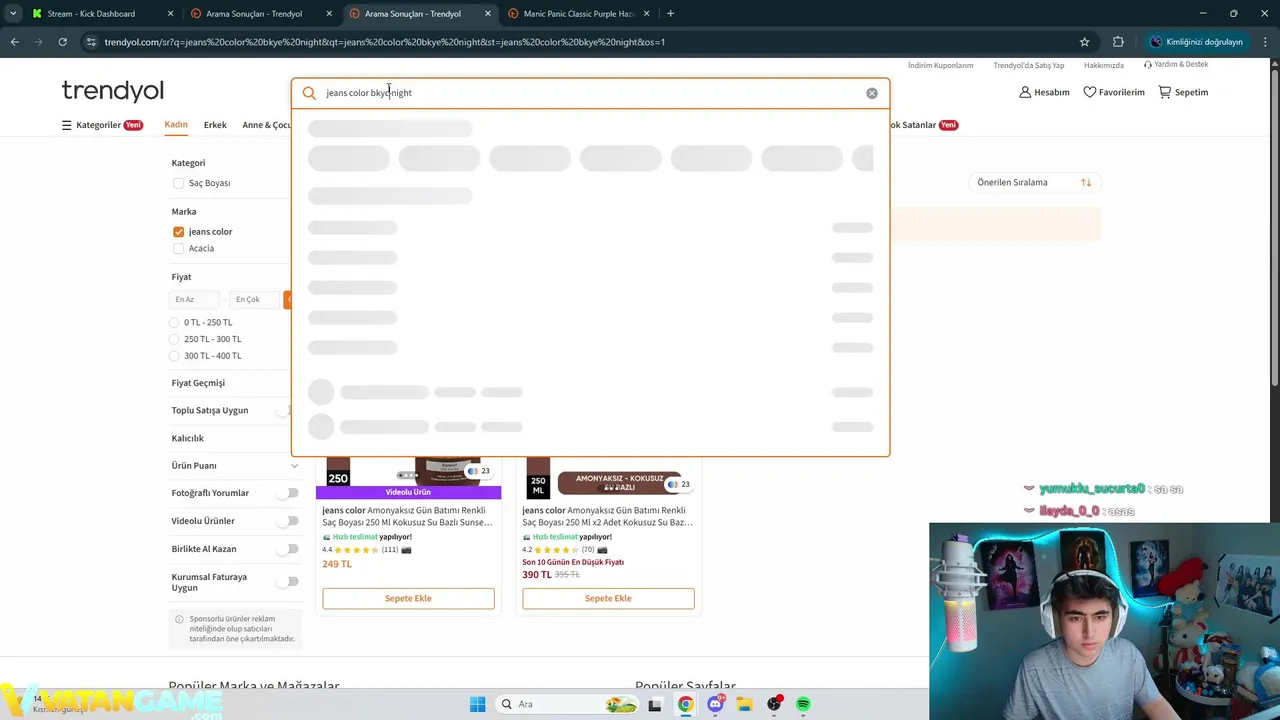Select the 300 TL - 400 TL price range
Screen dimensions: 1280x720
(x=174, y=356)
